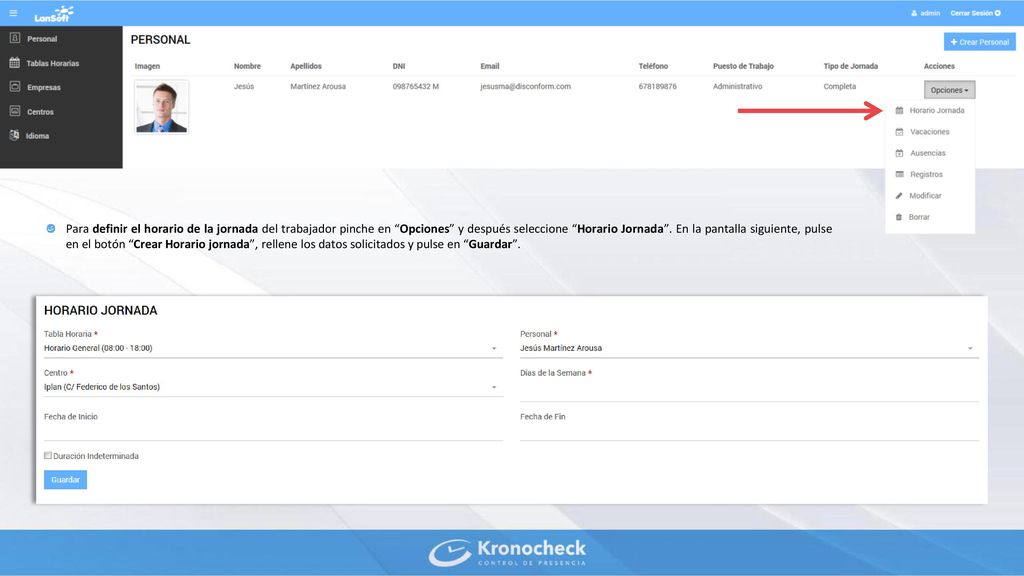This screenshot has height=576, width=1024.
Task: Click the Apellidos cell Martínez Arousa
Action: [x=318, y=86]
